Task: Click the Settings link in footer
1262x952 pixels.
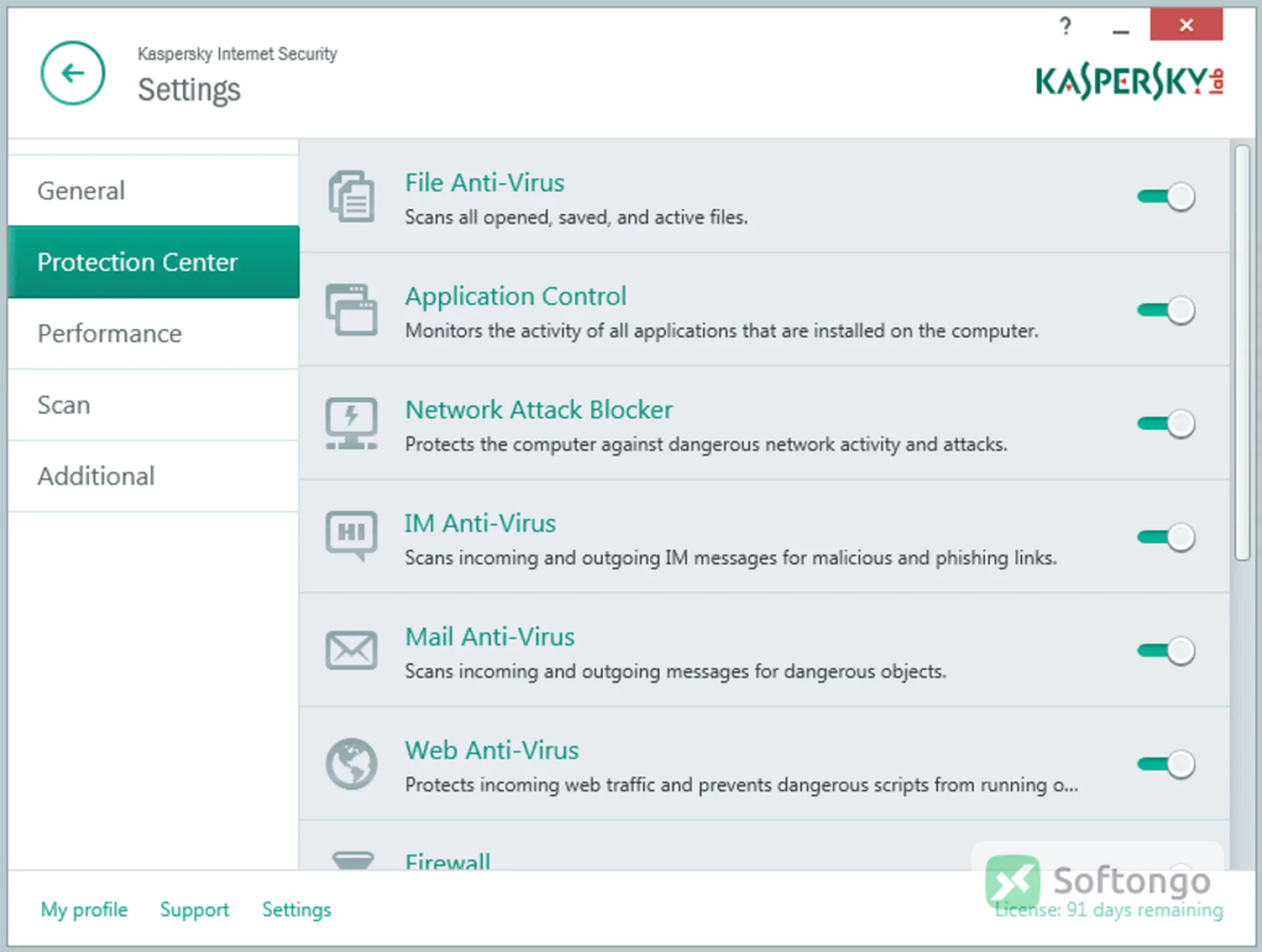Action: (296, 909)
